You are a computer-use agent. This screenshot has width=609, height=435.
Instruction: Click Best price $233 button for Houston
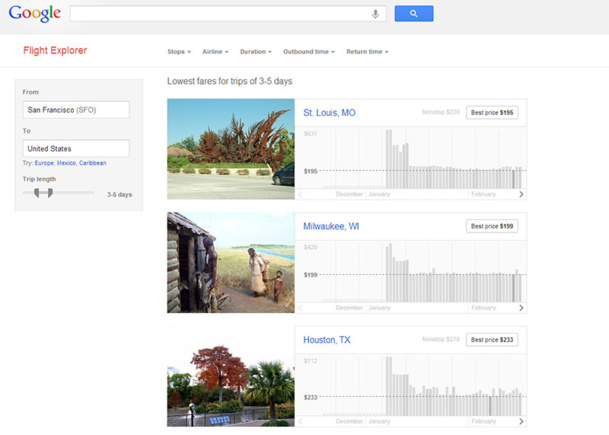pos(492,340)
